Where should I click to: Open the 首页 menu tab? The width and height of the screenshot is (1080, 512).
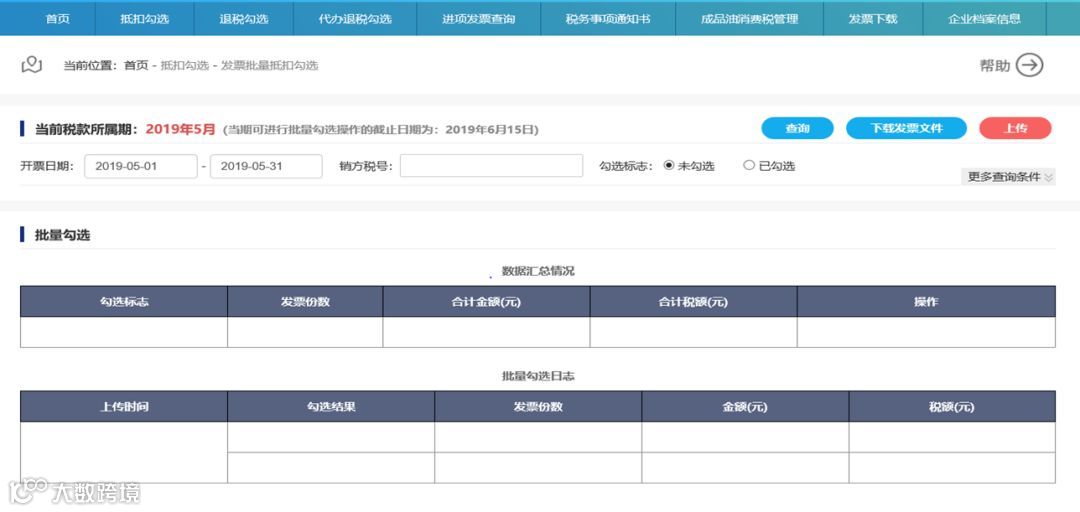[x=57, y=19]
